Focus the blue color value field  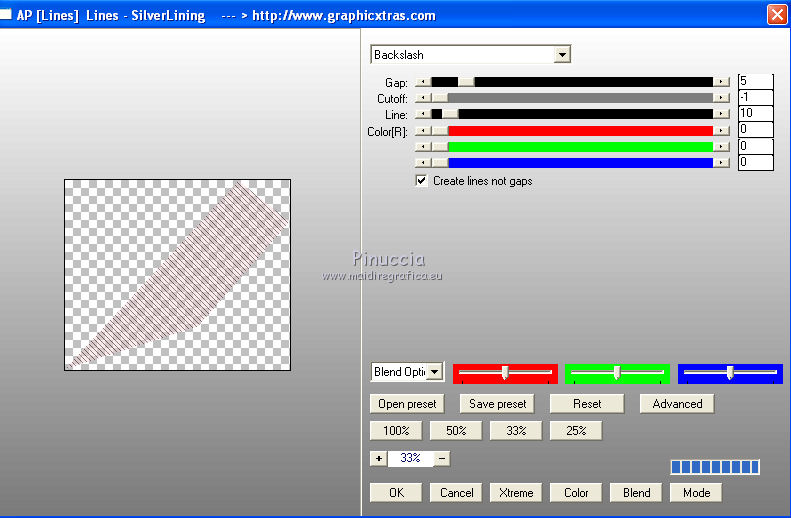755,162
